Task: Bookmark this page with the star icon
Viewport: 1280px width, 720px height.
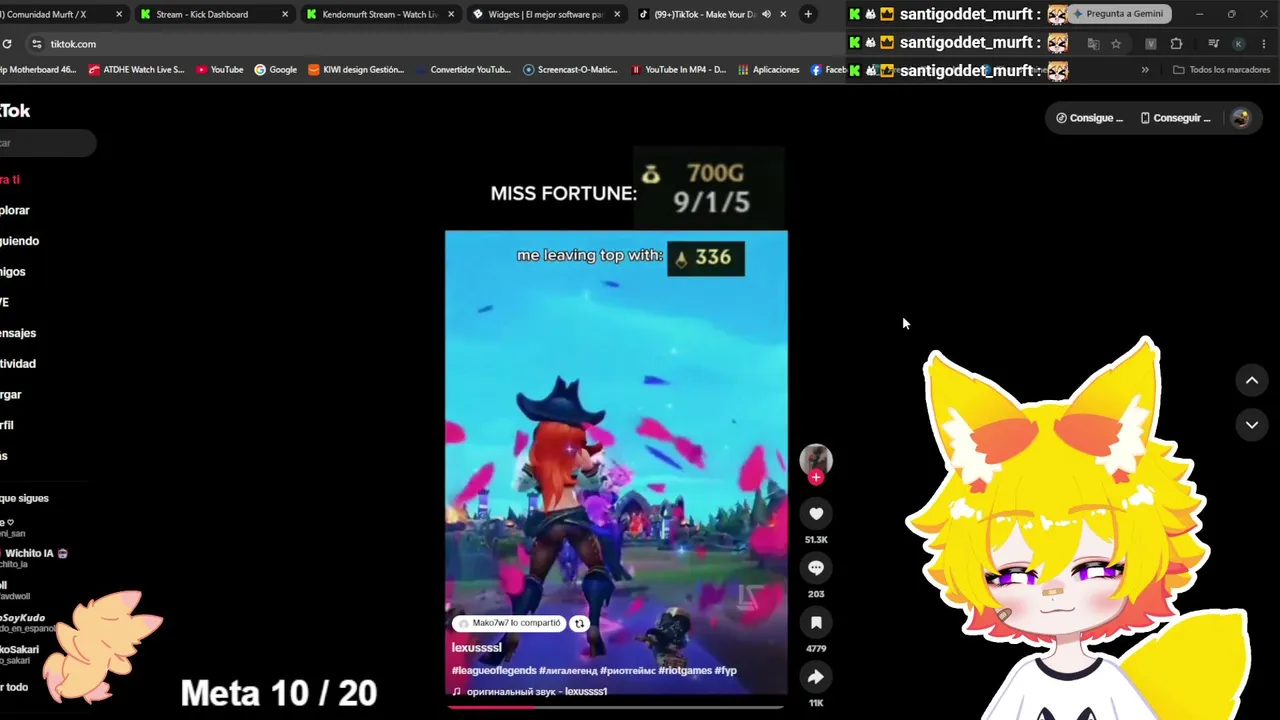Action: tap(1116, 44)
